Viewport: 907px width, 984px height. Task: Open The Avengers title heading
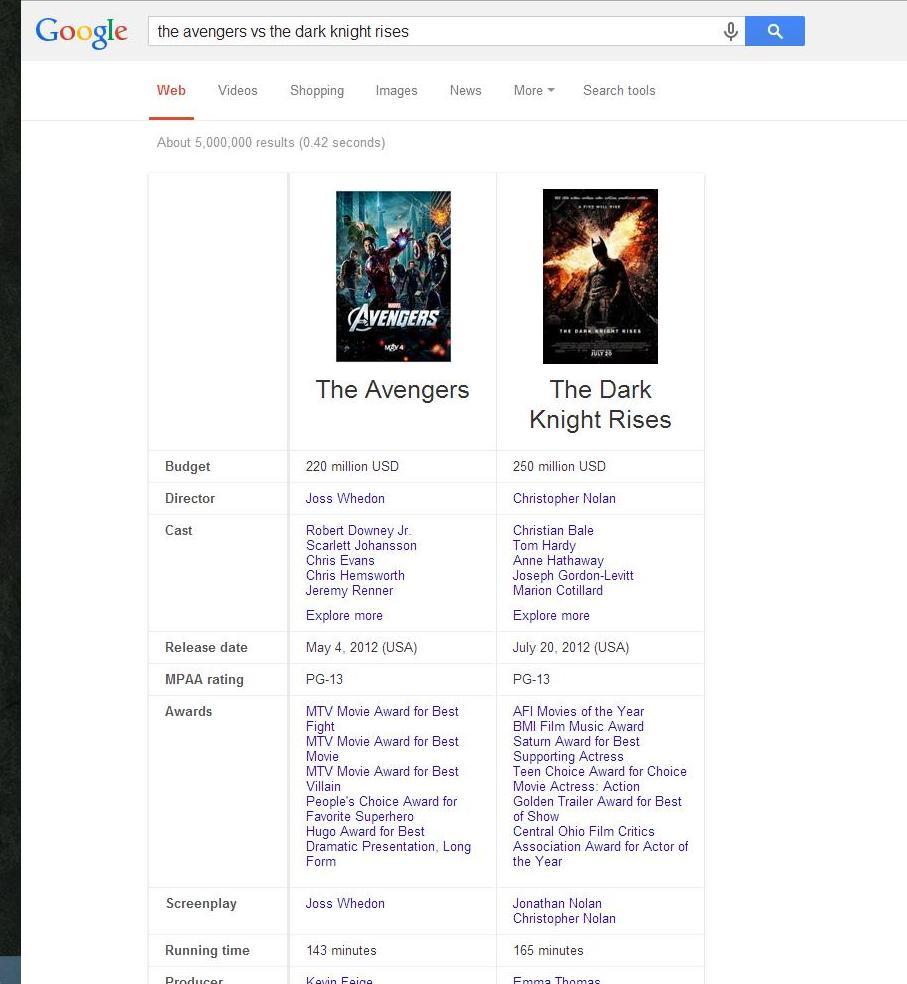[x=392, y=390]
